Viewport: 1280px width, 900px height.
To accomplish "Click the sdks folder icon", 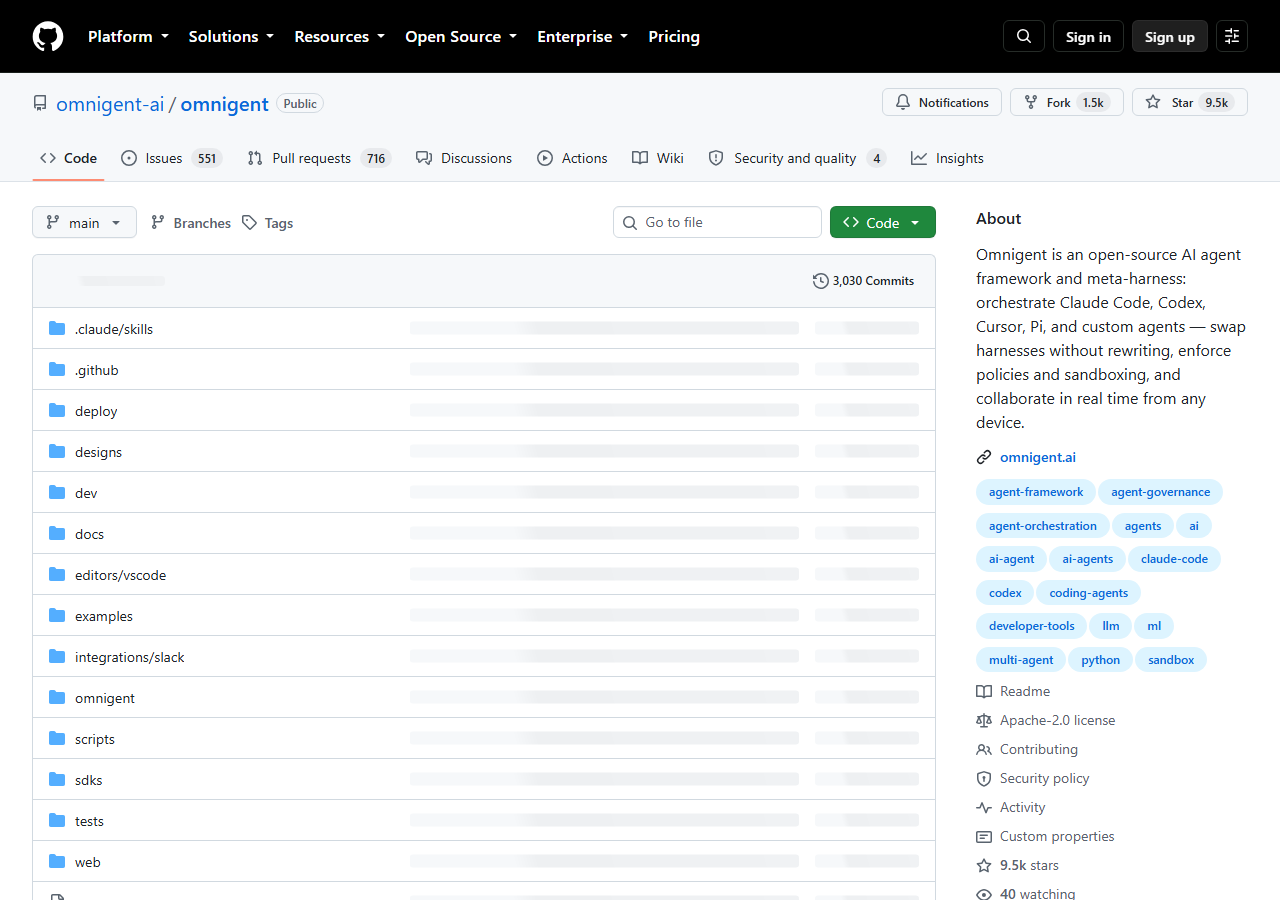I will click(57, 780).
